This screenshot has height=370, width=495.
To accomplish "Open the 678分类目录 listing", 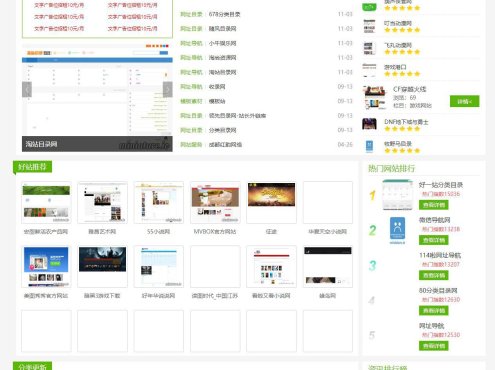I will [224, 14].
